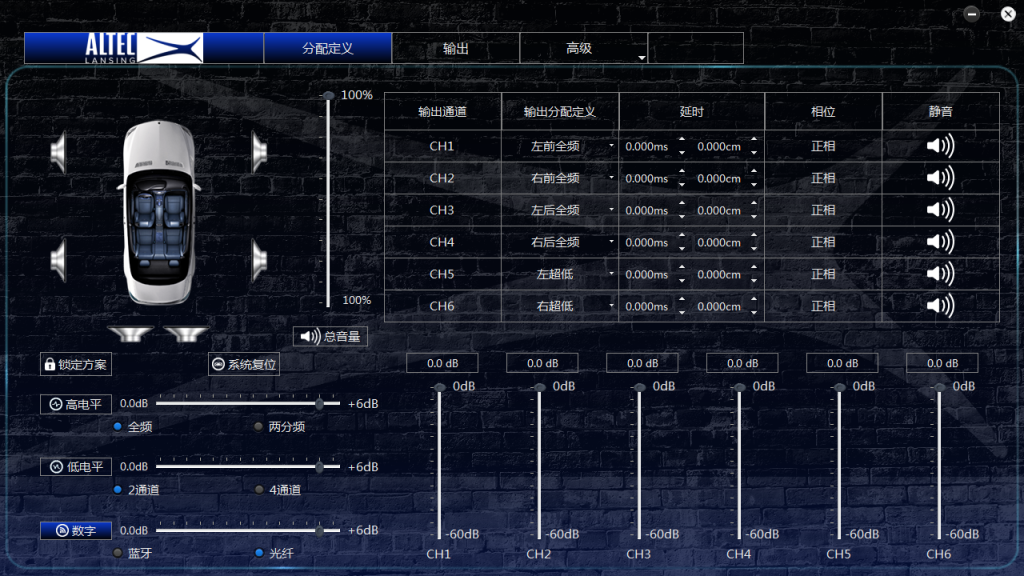Click the CH6 0.000cm delay field

tap(718, 306)
